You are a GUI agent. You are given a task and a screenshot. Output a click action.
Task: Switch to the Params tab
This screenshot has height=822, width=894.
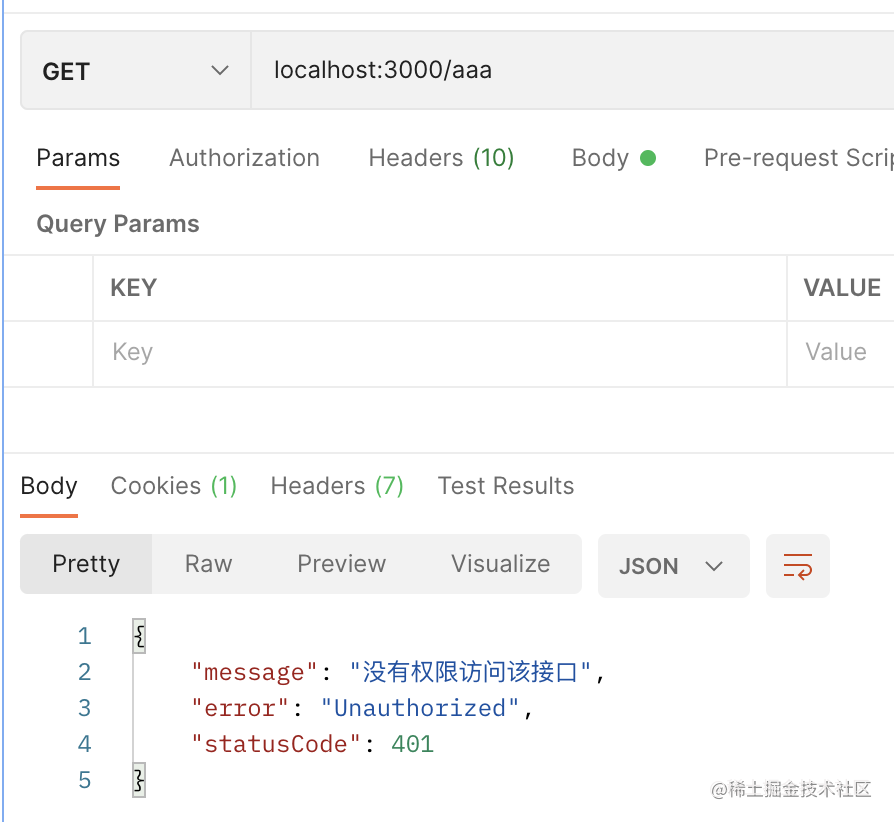(x=78, y=158)
